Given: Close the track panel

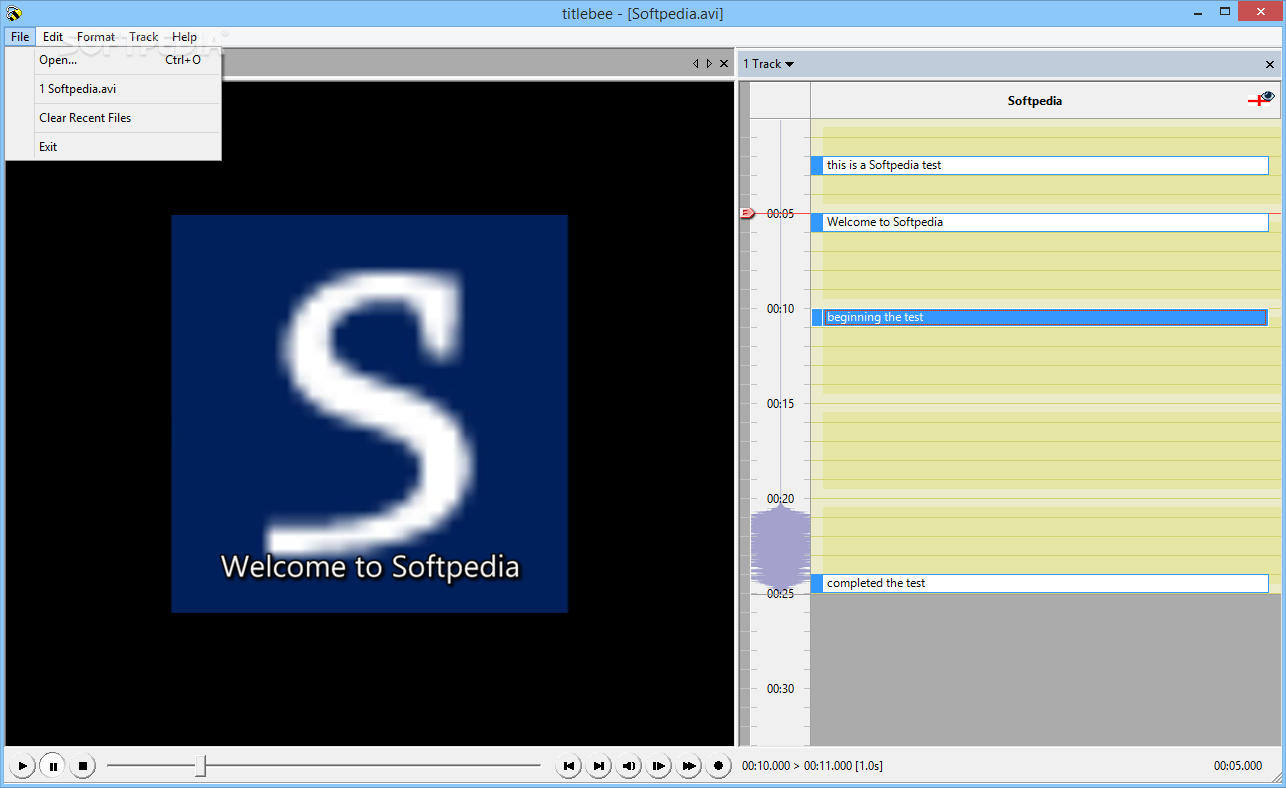Looking at the screenshot, I should pos(1270,64).
